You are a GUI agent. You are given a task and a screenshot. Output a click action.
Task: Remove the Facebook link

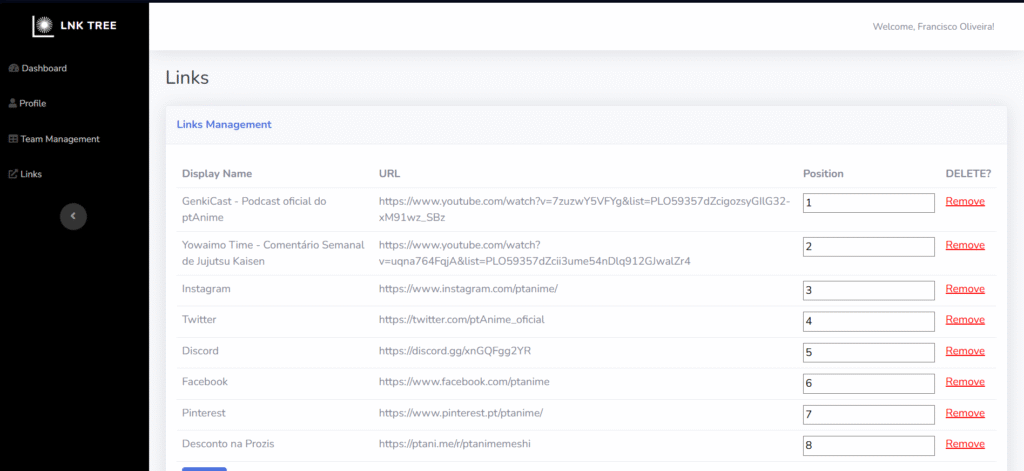point(965,382)
